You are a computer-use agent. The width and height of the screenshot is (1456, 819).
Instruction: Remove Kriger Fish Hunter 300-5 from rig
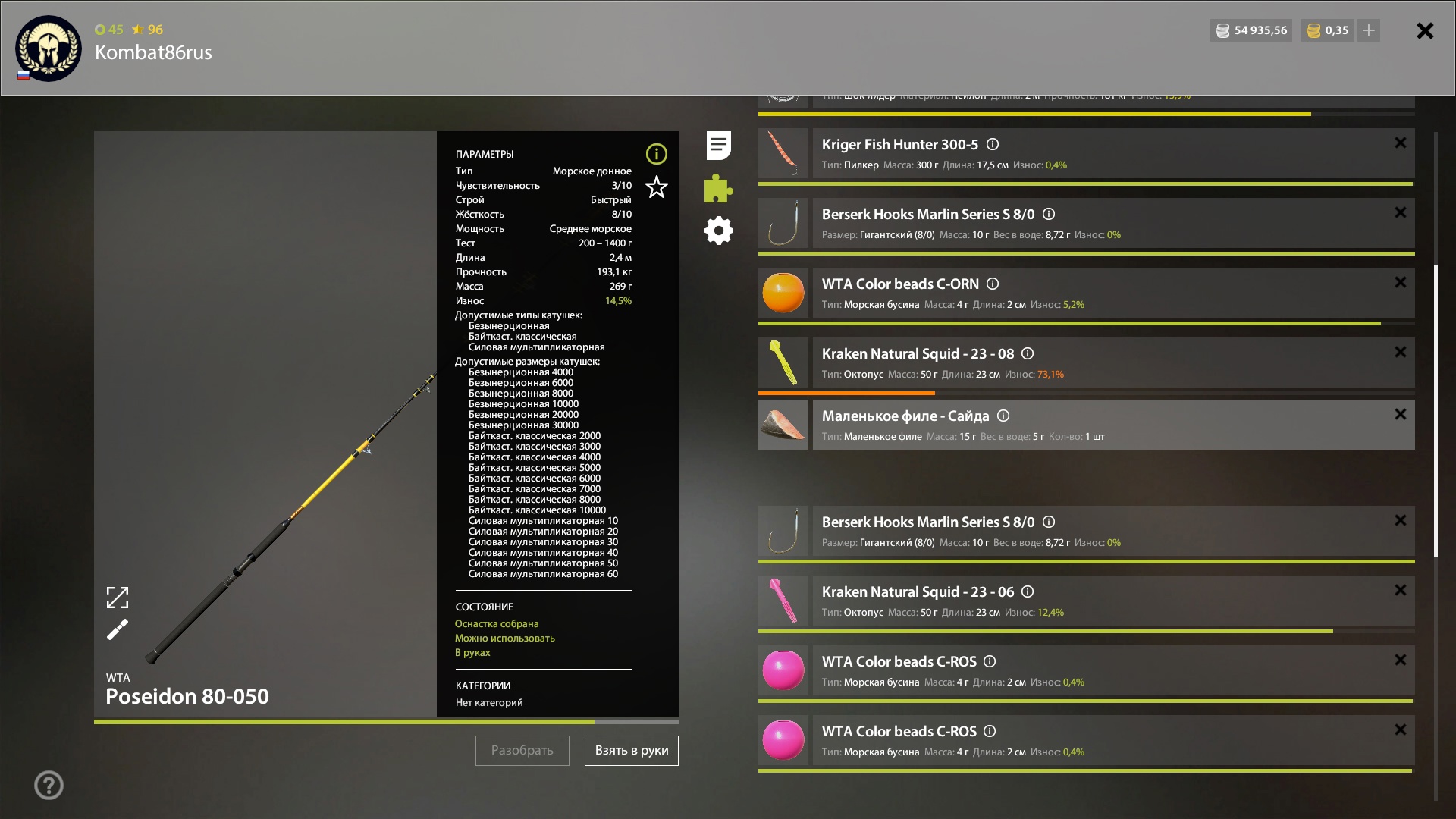[1400, 143]
